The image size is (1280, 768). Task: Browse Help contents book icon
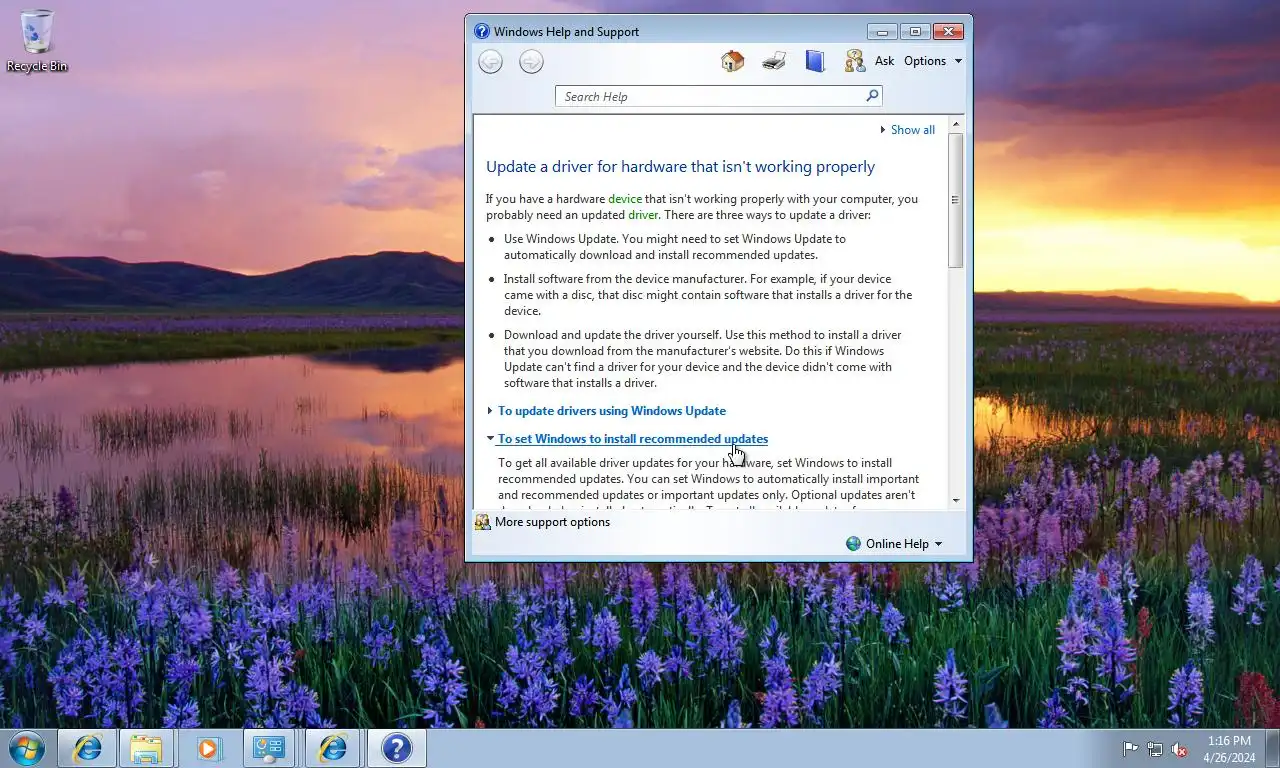pyautogui.click(x=815, y=61)
